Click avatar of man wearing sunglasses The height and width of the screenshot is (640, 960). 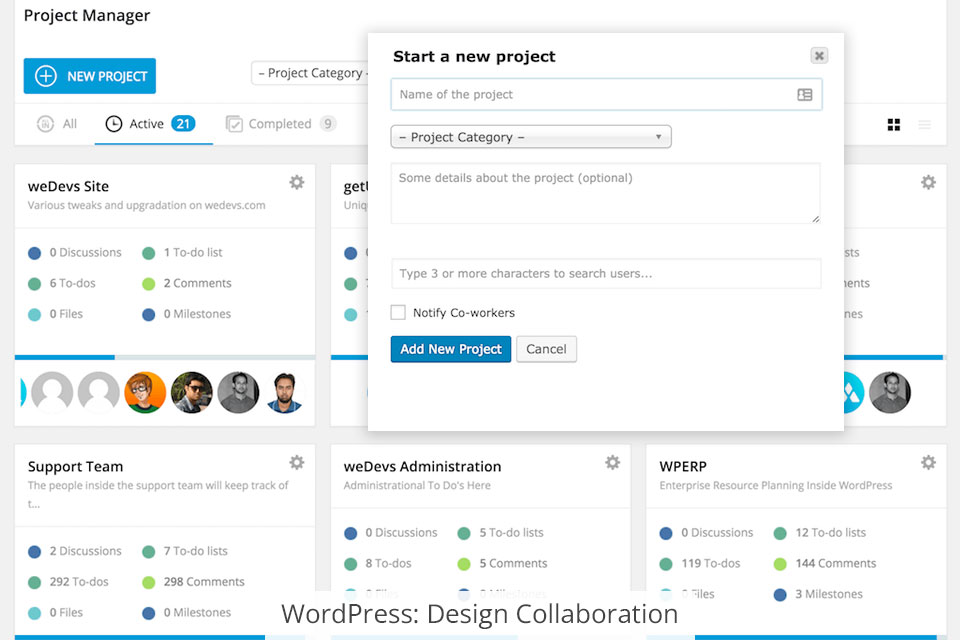coord(192,393)
